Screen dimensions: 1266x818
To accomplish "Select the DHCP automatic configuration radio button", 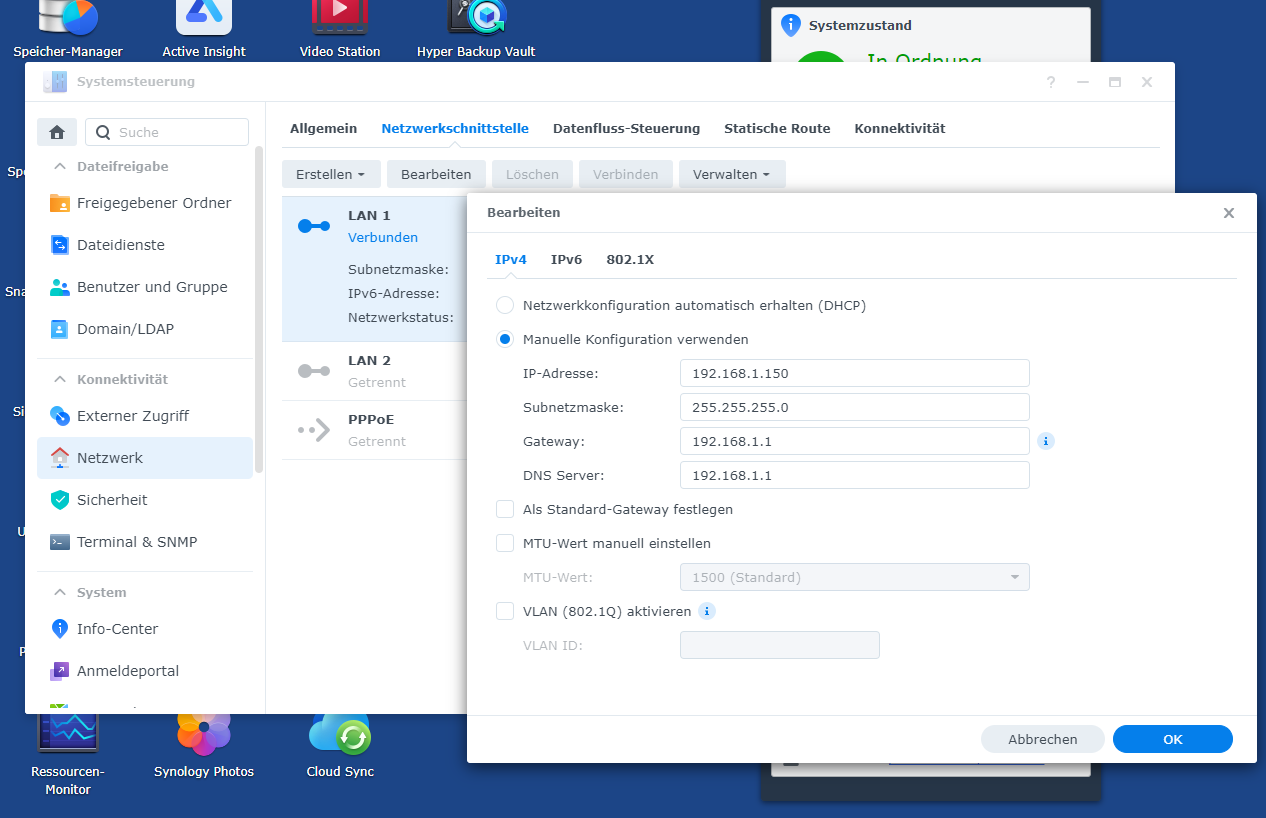I will pyautogui.click(x=505, y=305).
